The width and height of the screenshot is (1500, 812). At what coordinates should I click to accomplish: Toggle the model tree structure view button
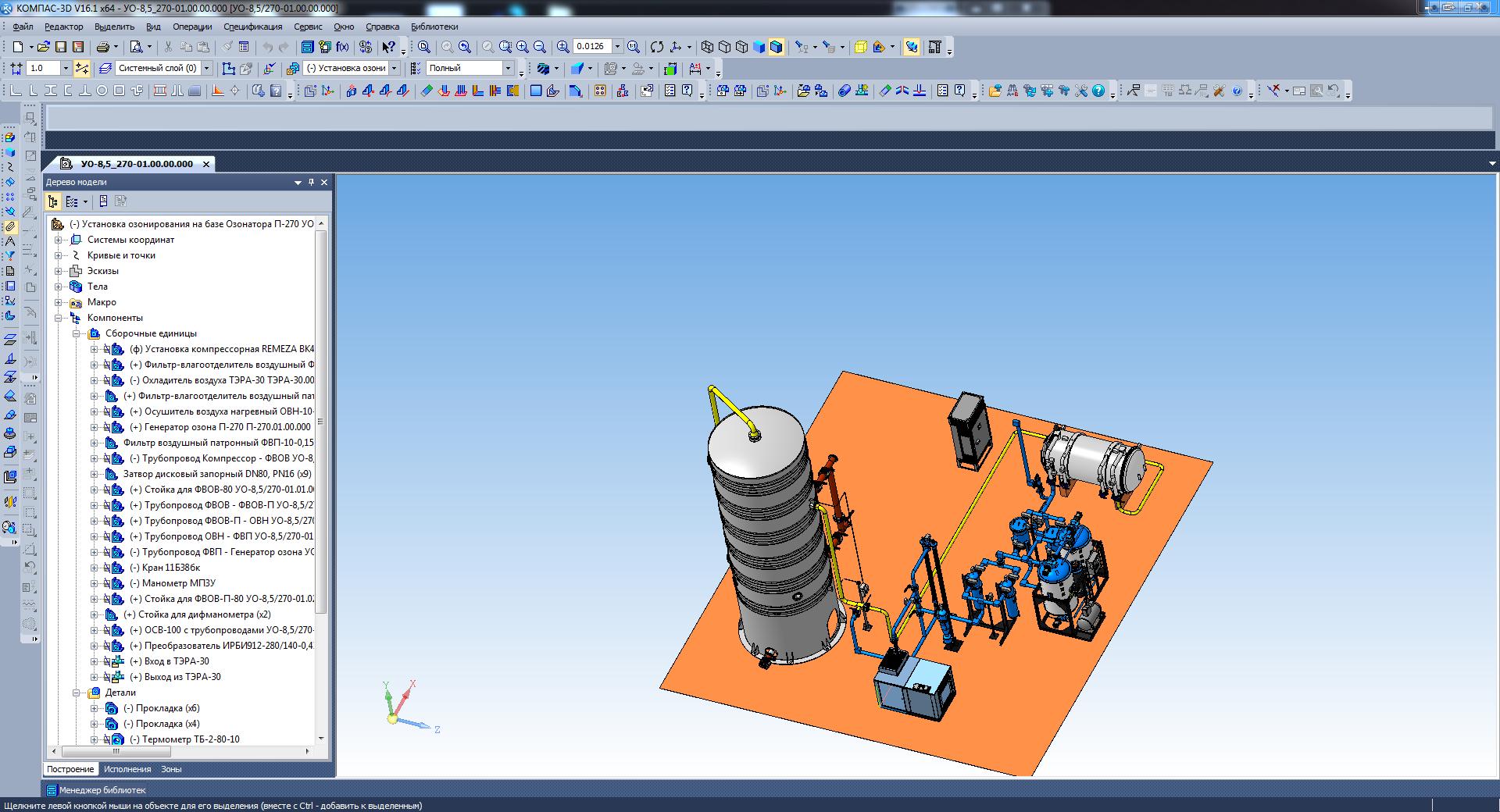coord(53,201)
